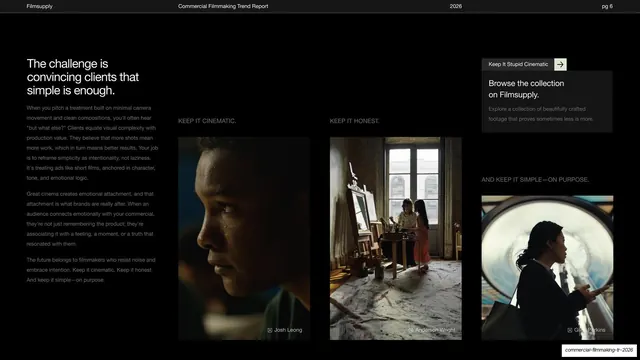This screenshot has height=360, width=640.
Task: Click the arrow icon beside Keep It Stupid Cinematic
Action: (x=560, y=64)
